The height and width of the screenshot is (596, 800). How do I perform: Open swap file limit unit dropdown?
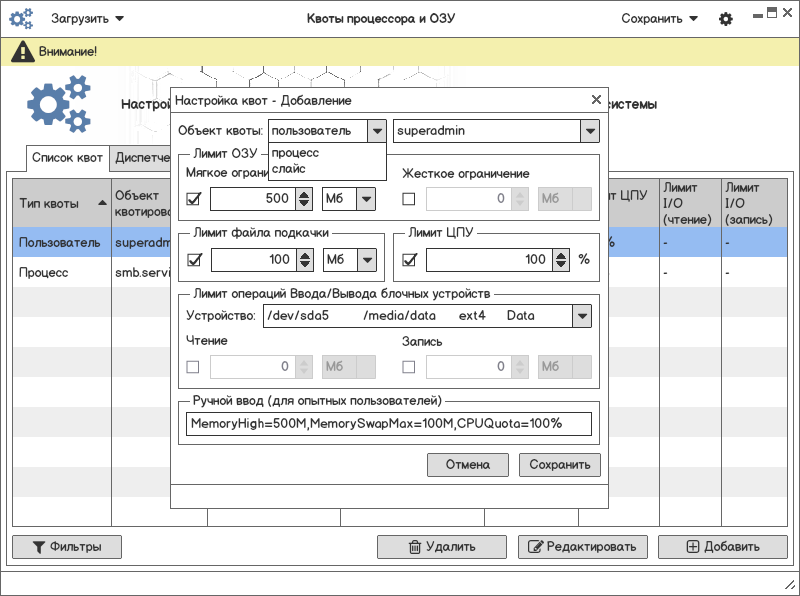point(366,260)
